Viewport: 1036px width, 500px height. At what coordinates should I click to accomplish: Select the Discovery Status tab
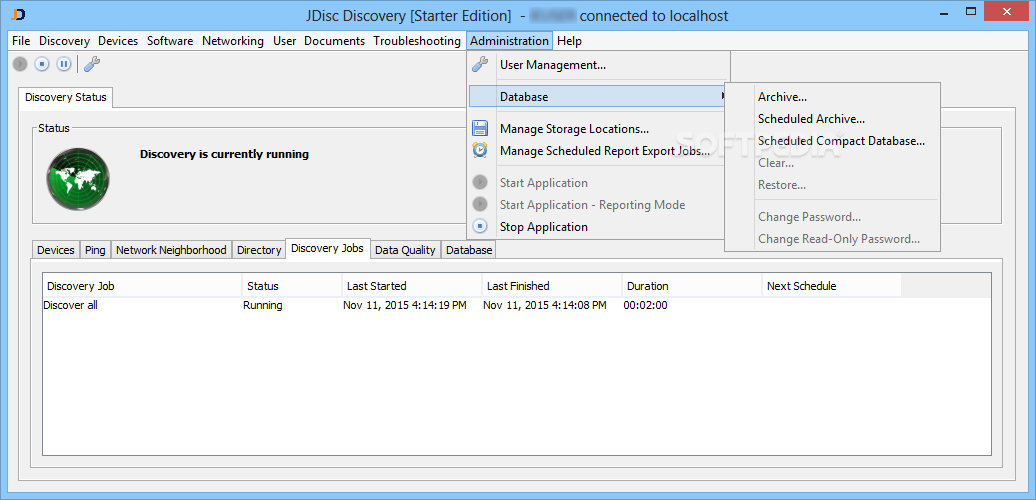point(65,97)
